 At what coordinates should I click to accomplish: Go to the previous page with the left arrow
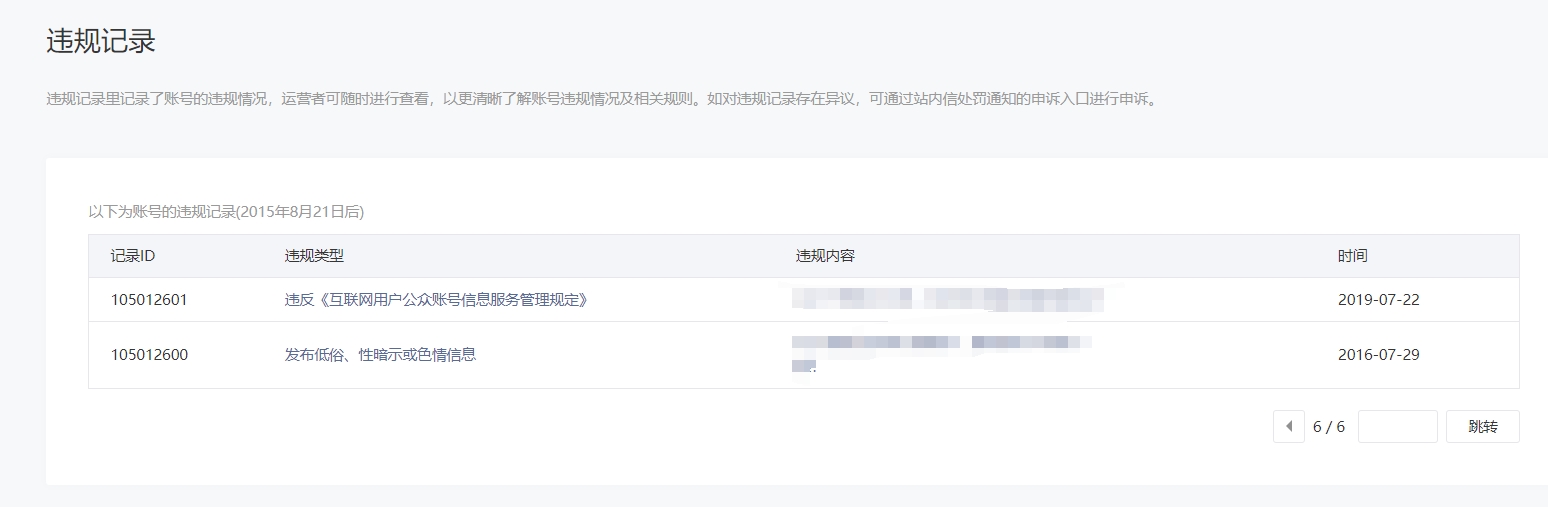(1288, 426)
